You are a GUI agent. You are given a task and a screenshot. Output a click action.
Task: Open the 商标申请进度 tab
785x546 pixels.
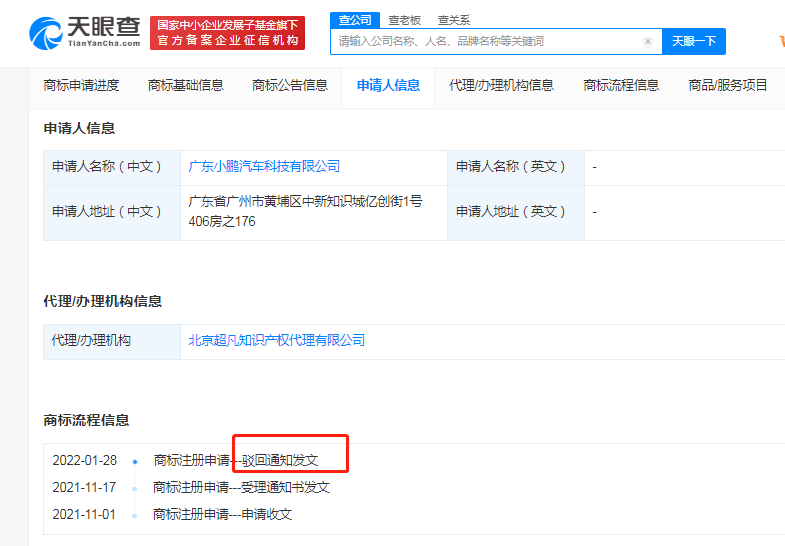click(x=81, y=86)
